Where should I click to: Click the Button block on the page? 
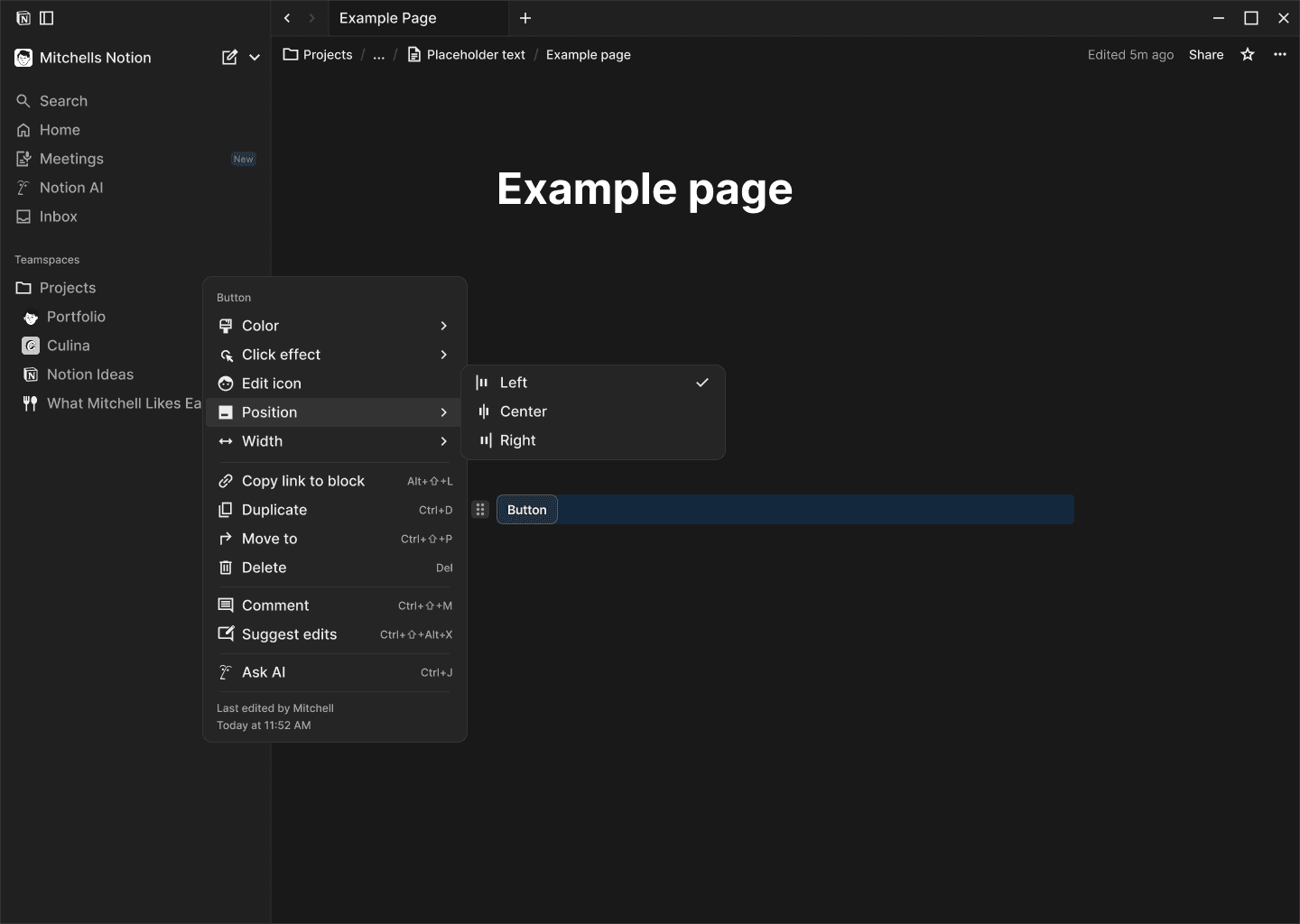click(527, 509)
